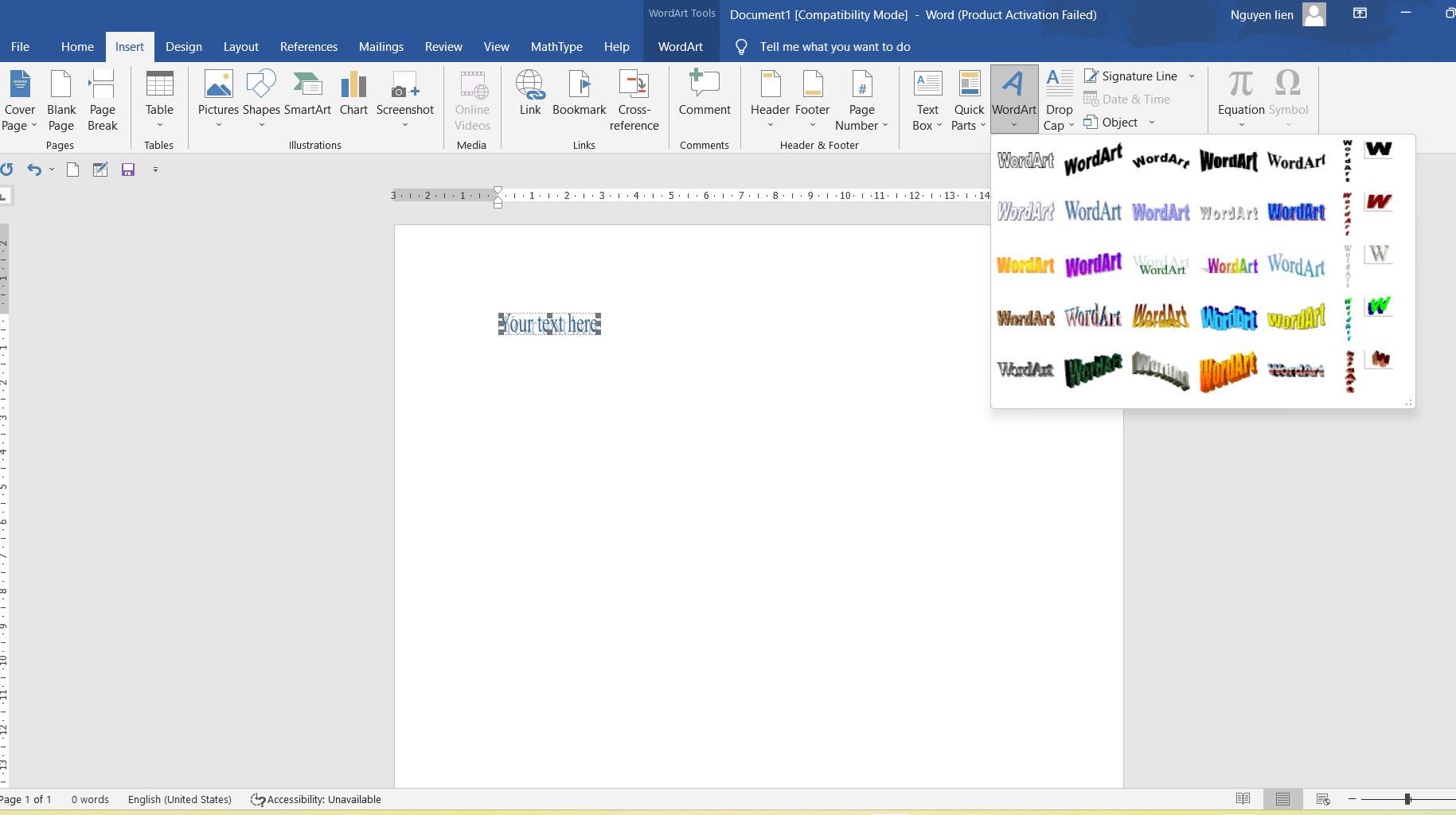Choose the rainbow WordArt style in third row
The width and height of the screenshot is (1456, 815).
click(x=1229, y=265)
